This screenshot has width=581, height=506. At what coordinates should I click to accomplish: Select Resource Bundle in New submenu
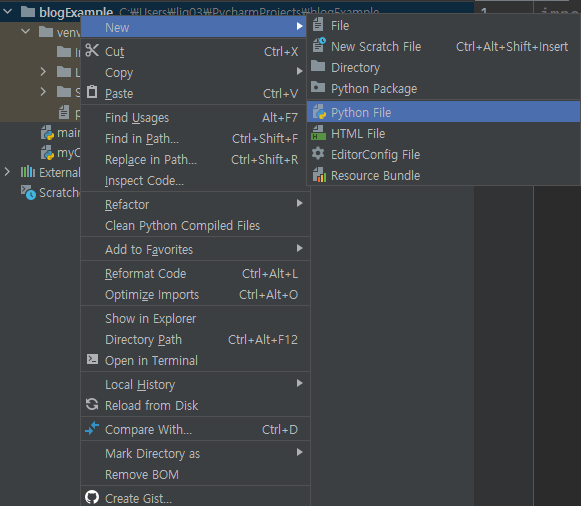click(x=444, y=175)
